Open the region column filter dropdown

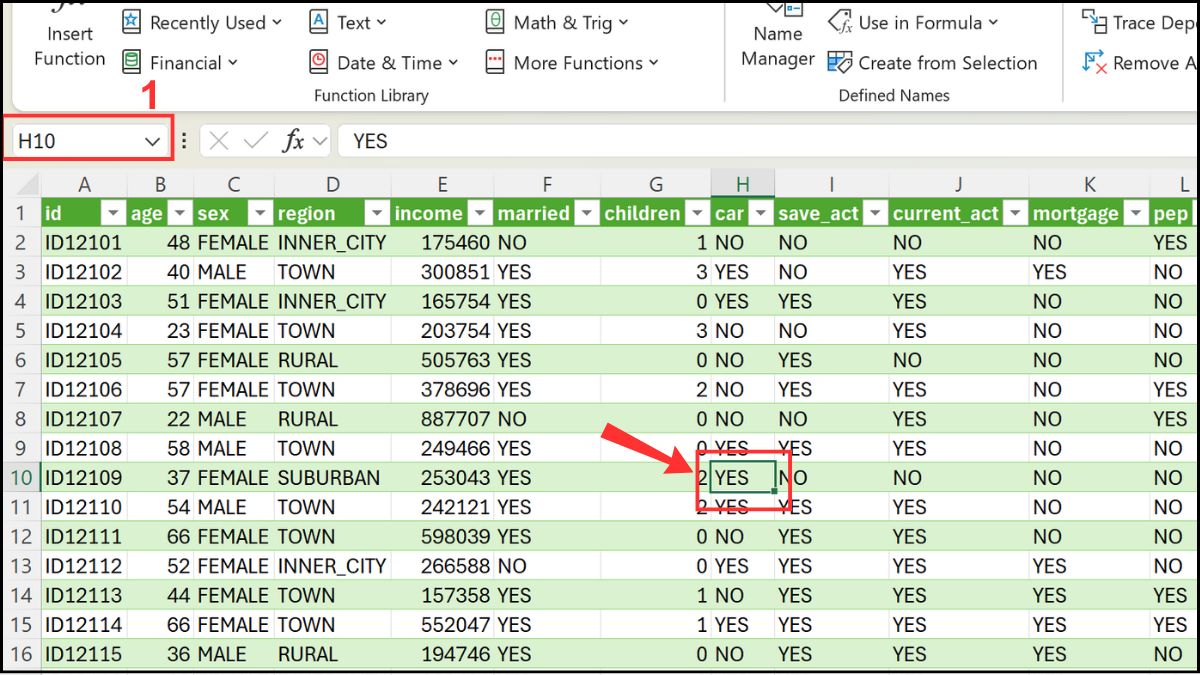pos(377,213)
